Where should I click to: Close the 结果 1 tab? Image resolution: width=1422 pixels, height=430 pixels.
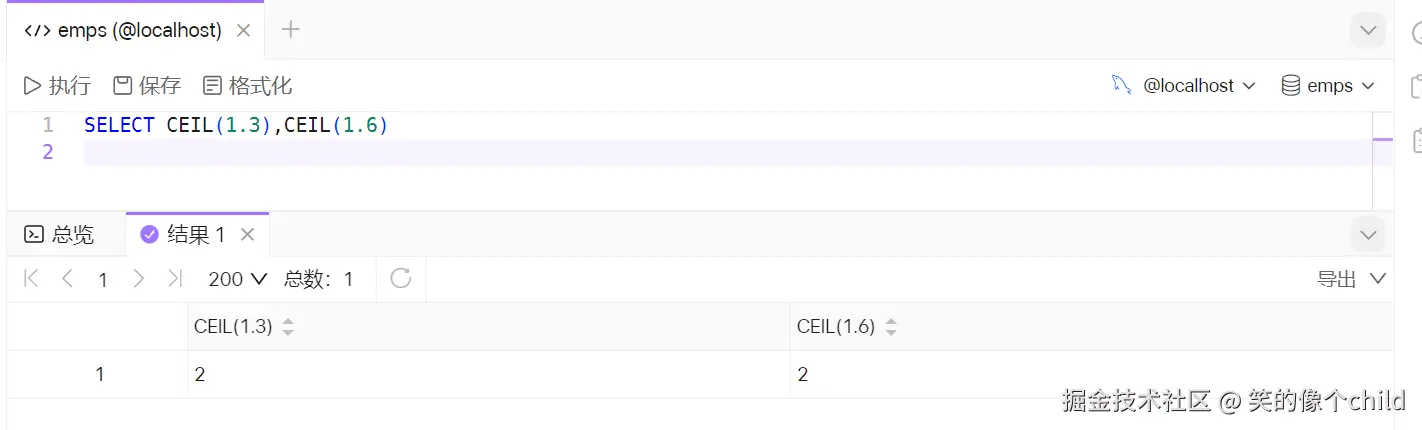(248, 235)
